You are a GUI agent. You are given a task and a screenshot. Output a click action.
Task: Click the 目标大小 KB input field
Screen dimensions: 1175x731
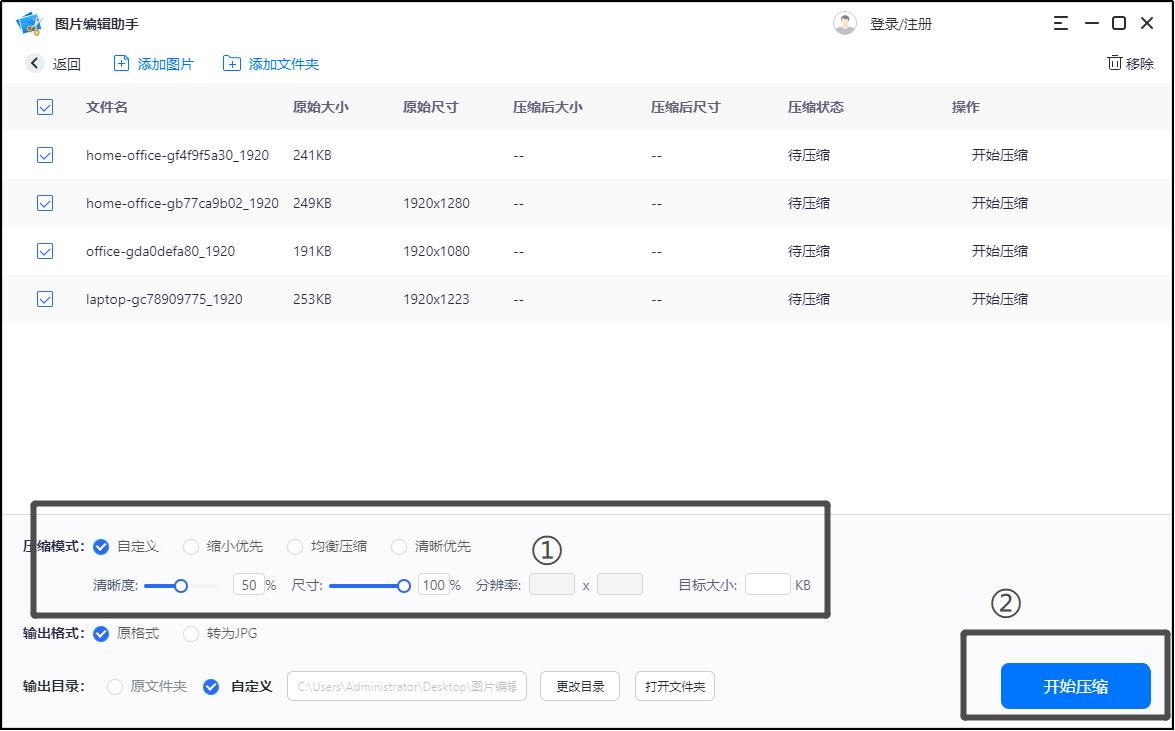pos(768,584)
